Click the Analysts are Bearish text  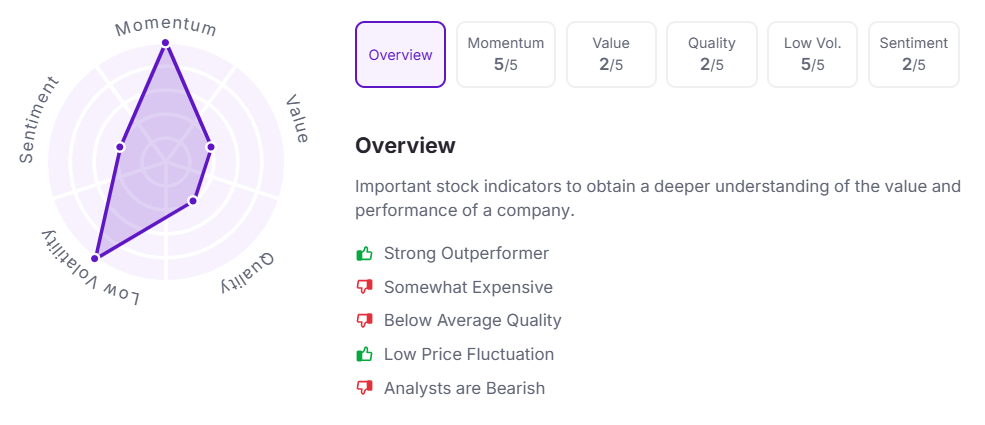coord(464,389)
